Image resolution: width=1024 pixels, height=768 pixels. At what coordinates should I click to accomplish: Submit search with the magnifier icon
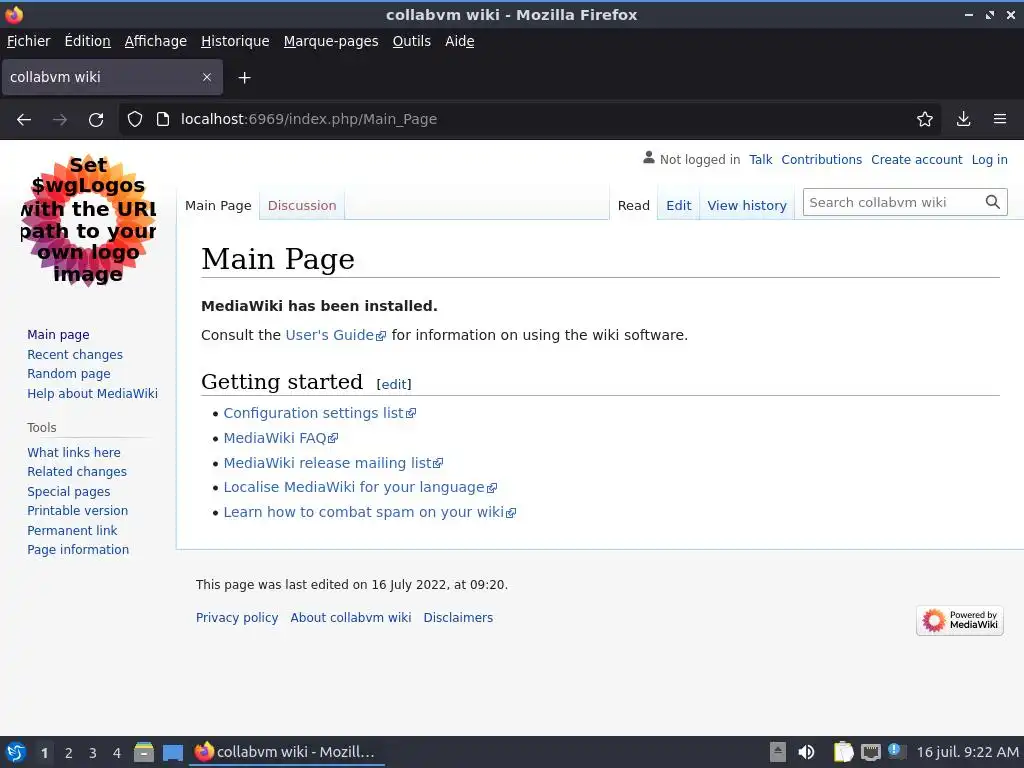(993, 202)
